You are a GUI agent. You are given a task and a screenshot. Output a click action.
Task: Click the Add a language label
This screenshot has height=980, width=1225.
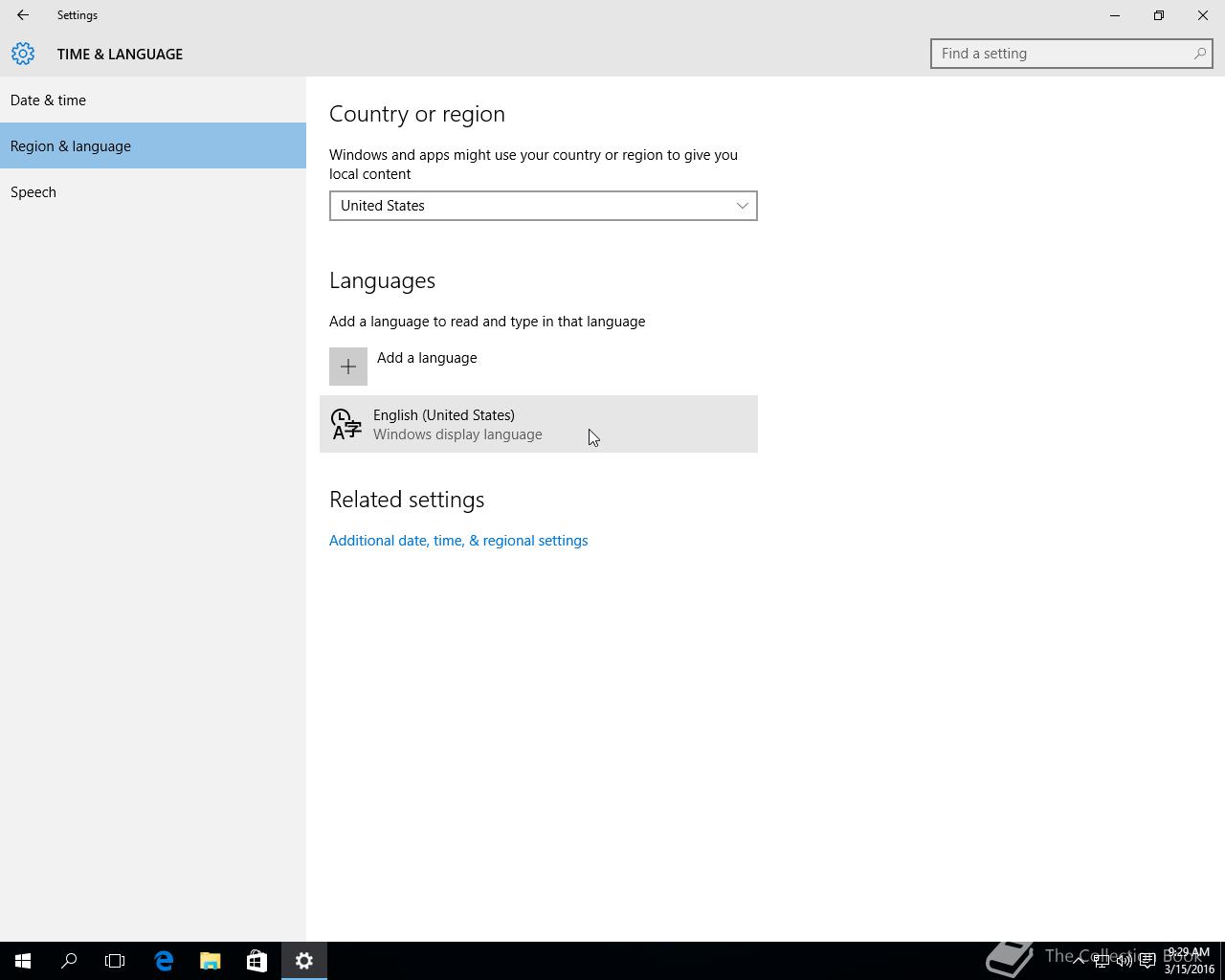[x=427, y=358]
